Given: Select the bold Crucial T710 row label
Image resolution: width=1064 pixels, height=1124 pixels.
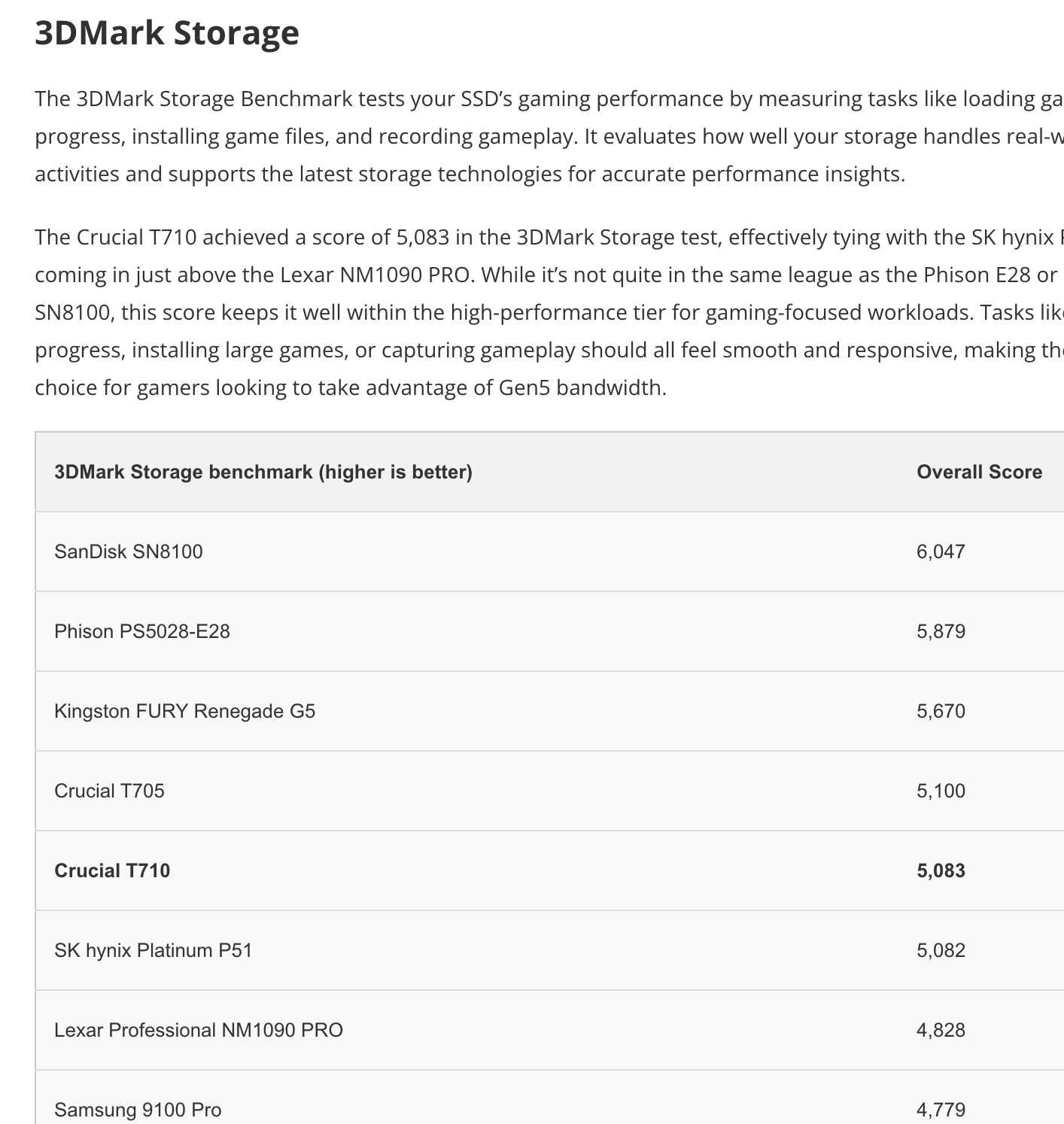Looking at the screenshot, I should pos(112,870).
